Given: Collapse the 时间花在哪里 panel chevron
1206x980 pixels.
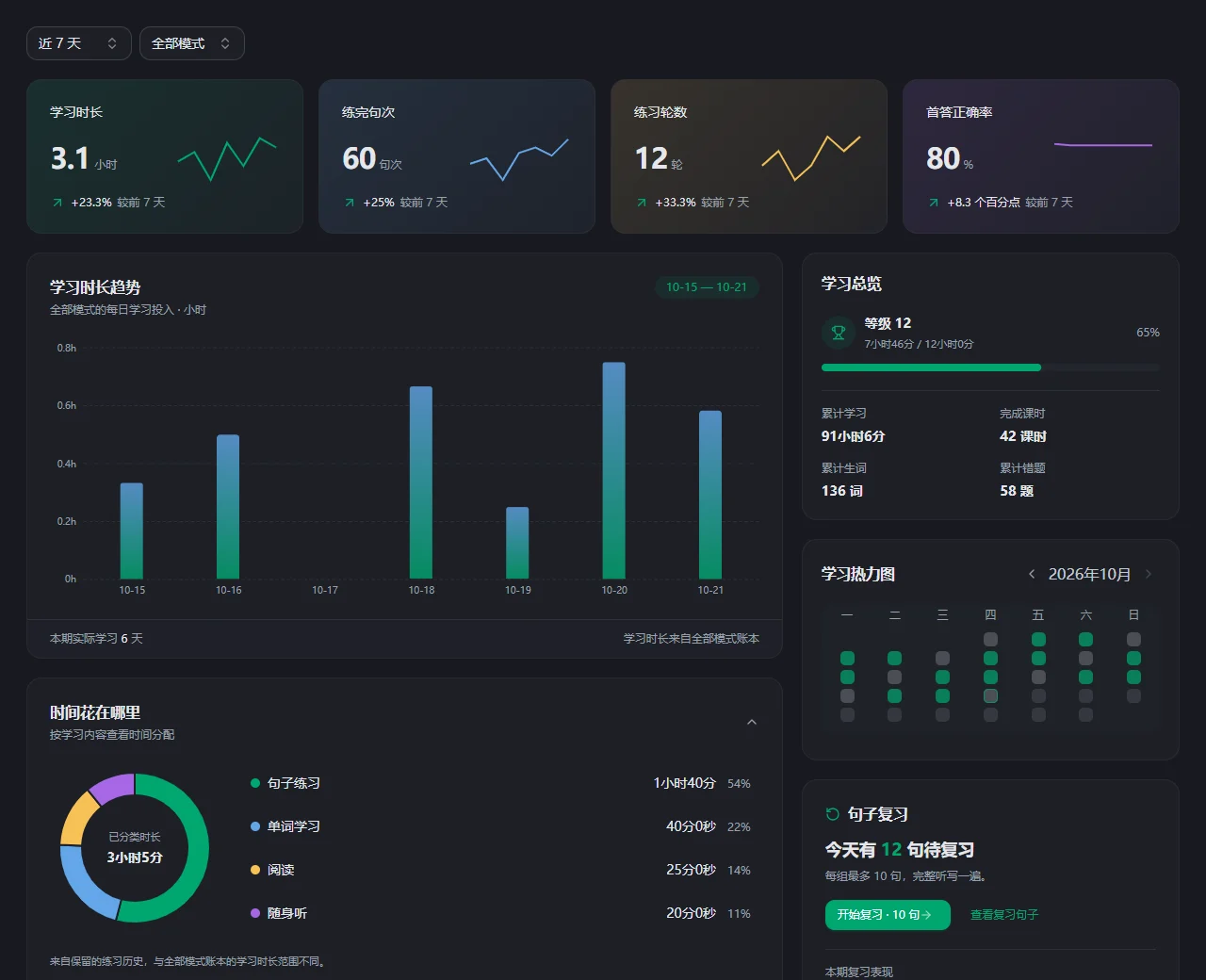Looking at the screenshot, I should pyautogui.click(x=752, y=723).
